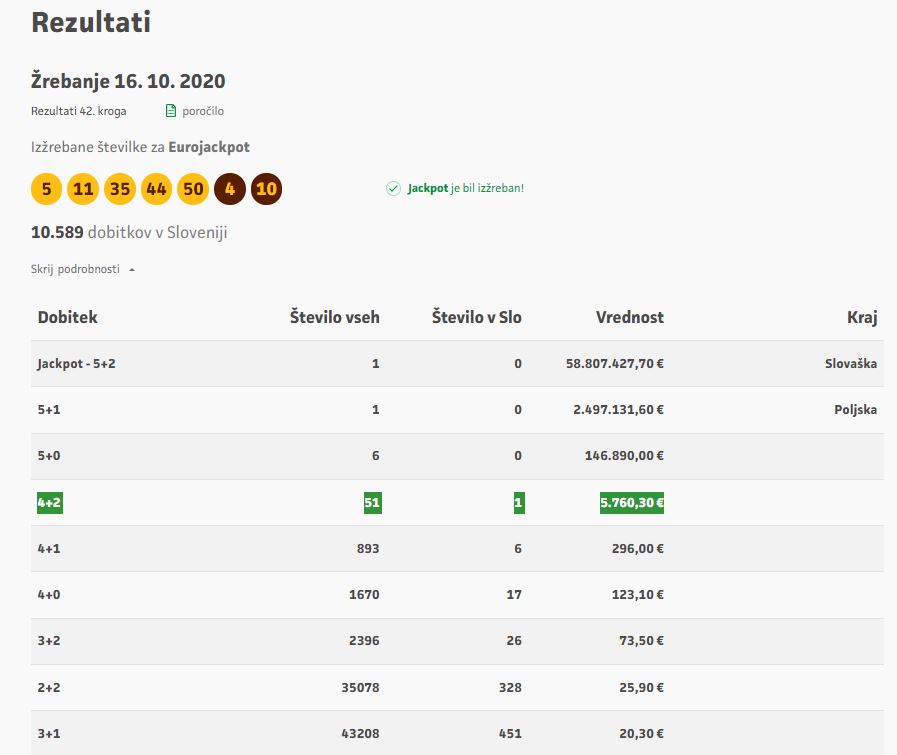Click the poročilo report link text
897x755 pixels.
coord(203,111)
